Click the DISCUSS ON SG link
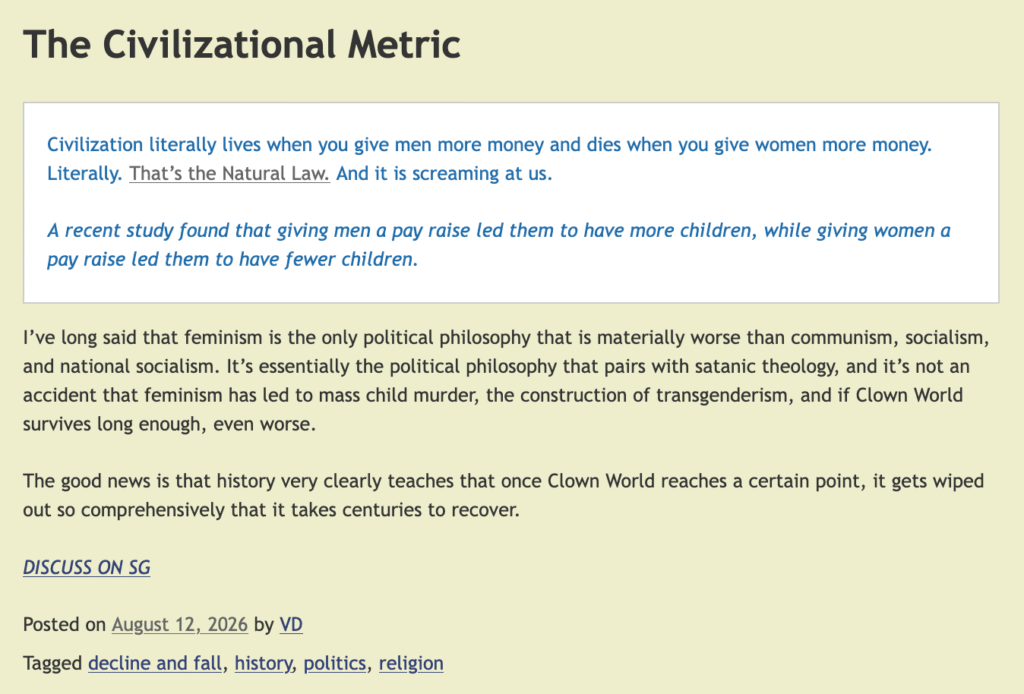Image resolution: width=1024 pixels, height=694 pixels. (87, 567)
